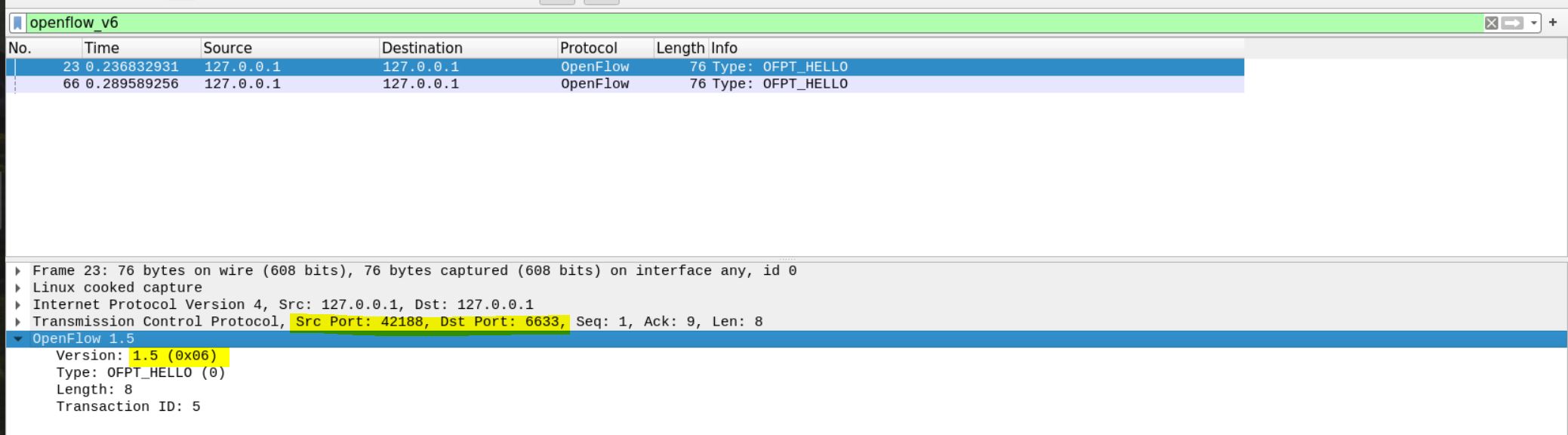The height and width of the screenshot is (435, 1568).
Task: Expand the Transmission Control Protocol section
Action: pyautogui.click(x=18, y=322)
